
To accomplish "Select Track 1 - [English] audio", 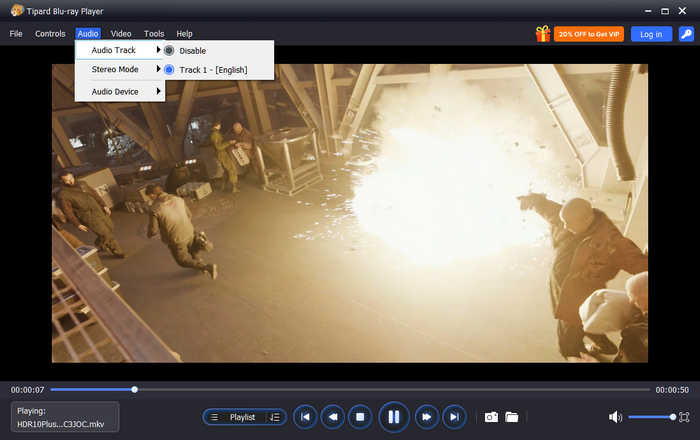I will click(x=219, y=70).
